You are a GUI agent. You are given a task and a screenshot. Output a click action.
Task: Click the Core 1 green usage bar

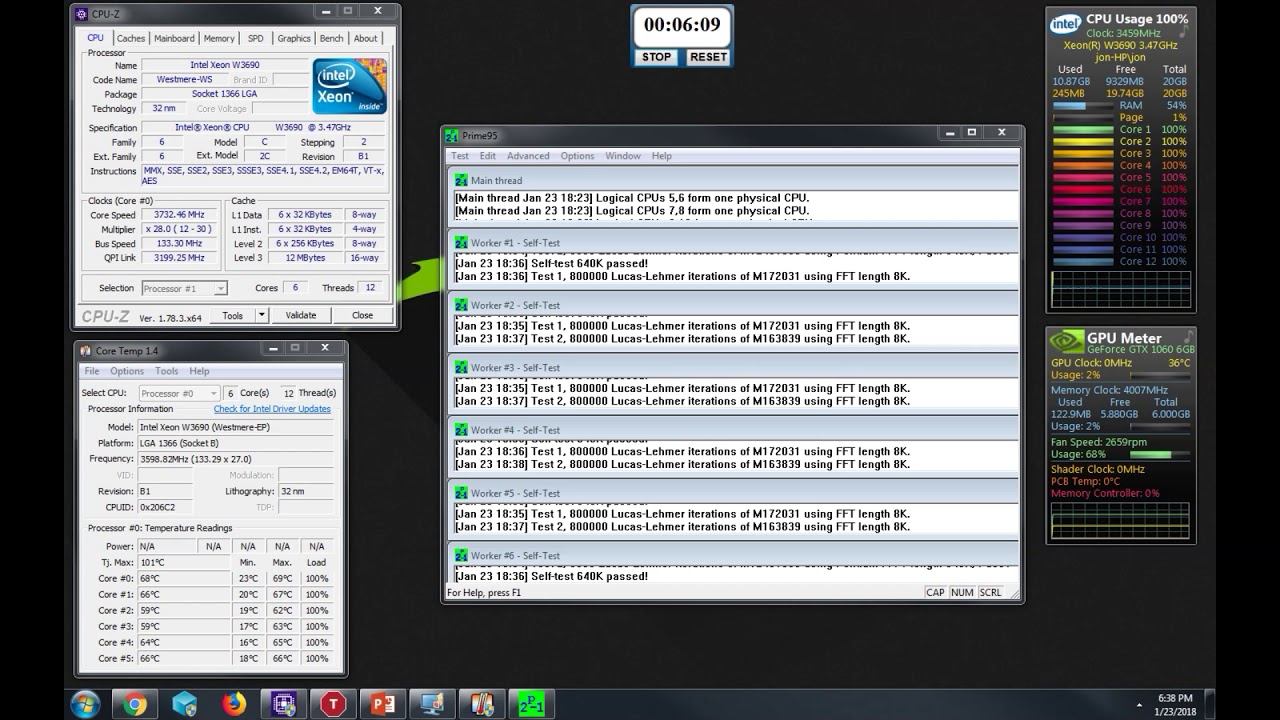click(x=1083, y=129)
